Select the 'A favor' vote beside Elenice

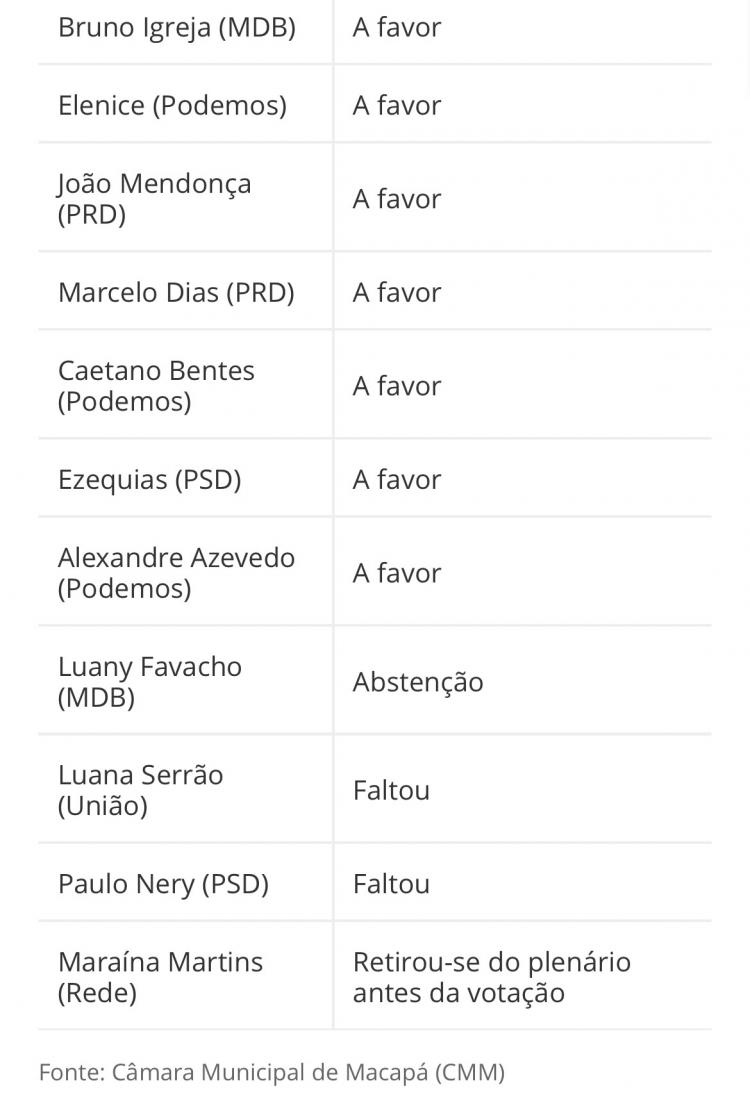click(397, 106)
